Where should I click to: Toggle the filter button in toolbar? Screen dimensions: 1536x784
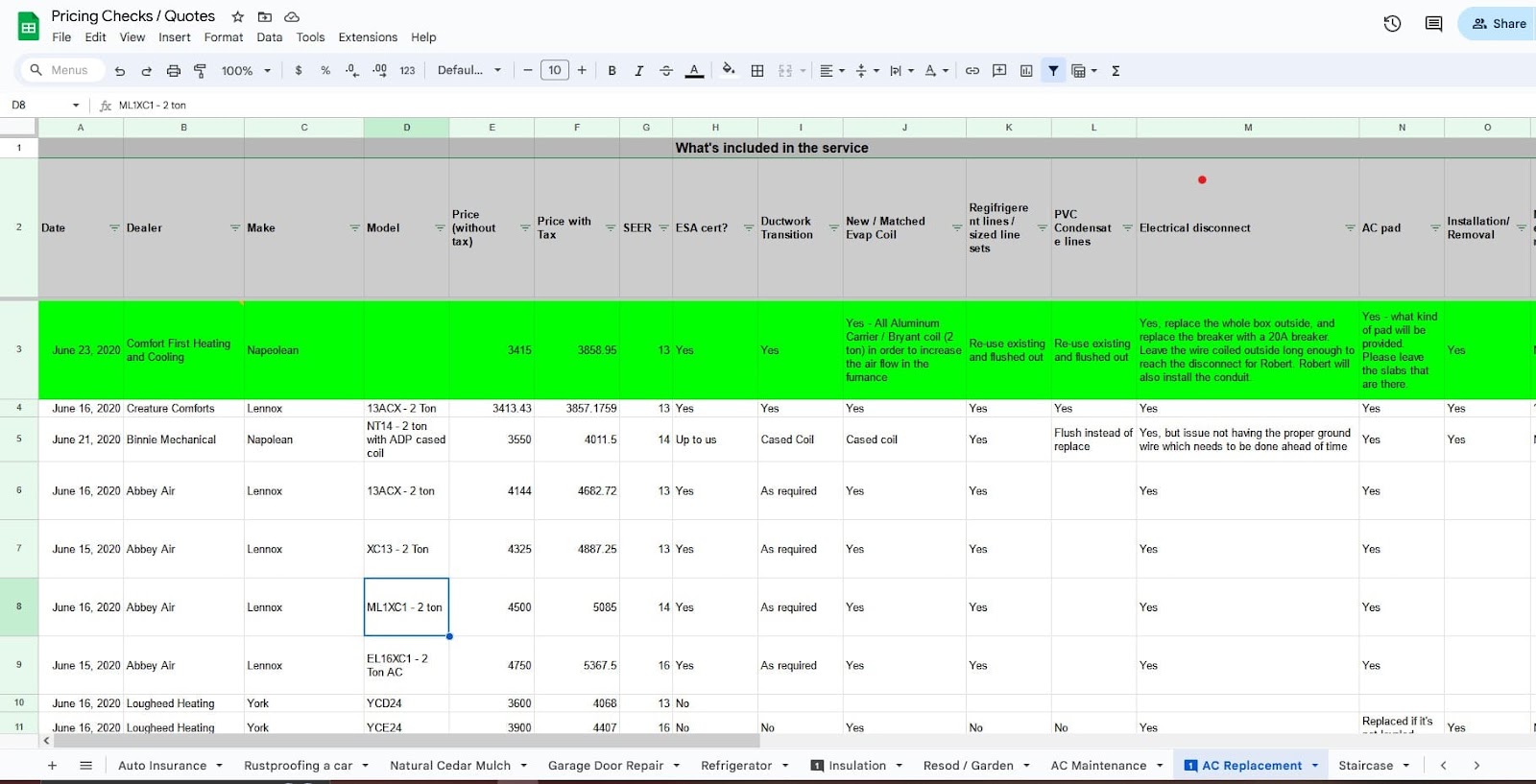pos(1053,71)
